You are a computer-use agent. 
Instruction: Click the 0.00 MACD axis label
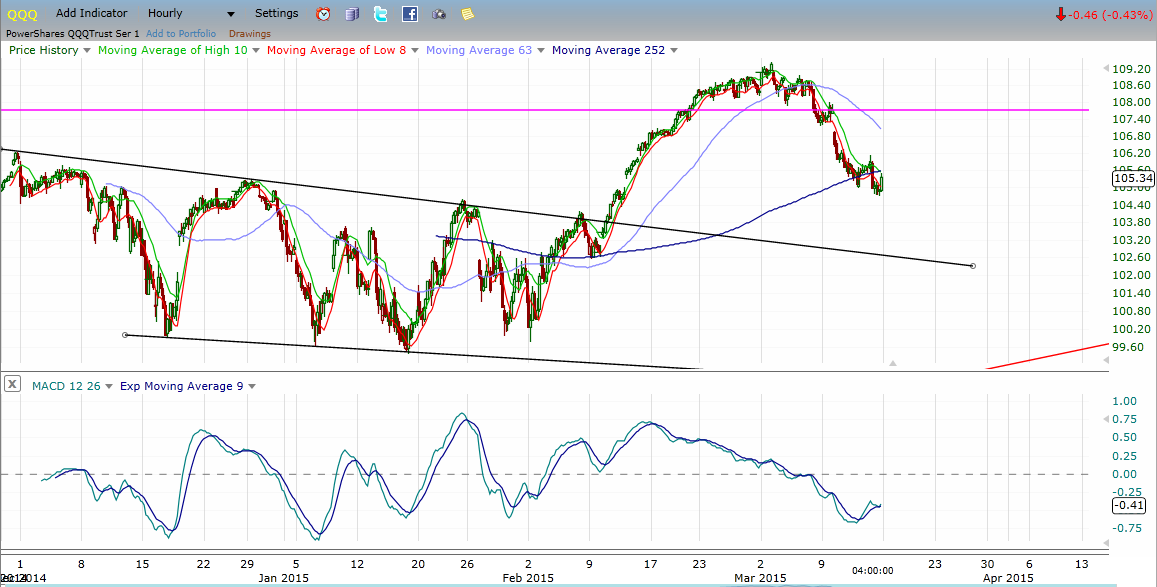(1125, 474)
